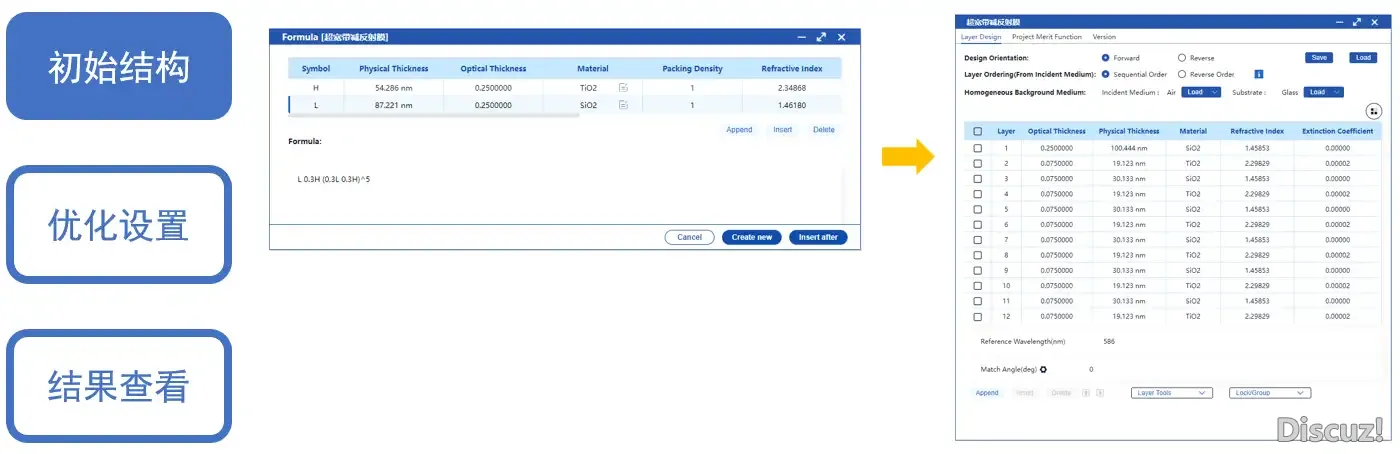Click the round column settings icon above table
Image resolution: width=1400 pixels, height=454 pixels.
(x=1373, y=111)
